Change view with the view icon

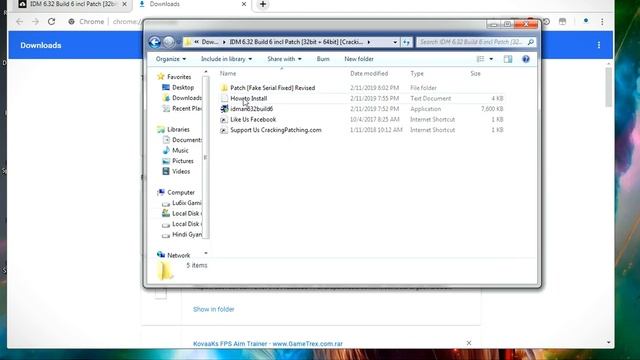[480, 59]
